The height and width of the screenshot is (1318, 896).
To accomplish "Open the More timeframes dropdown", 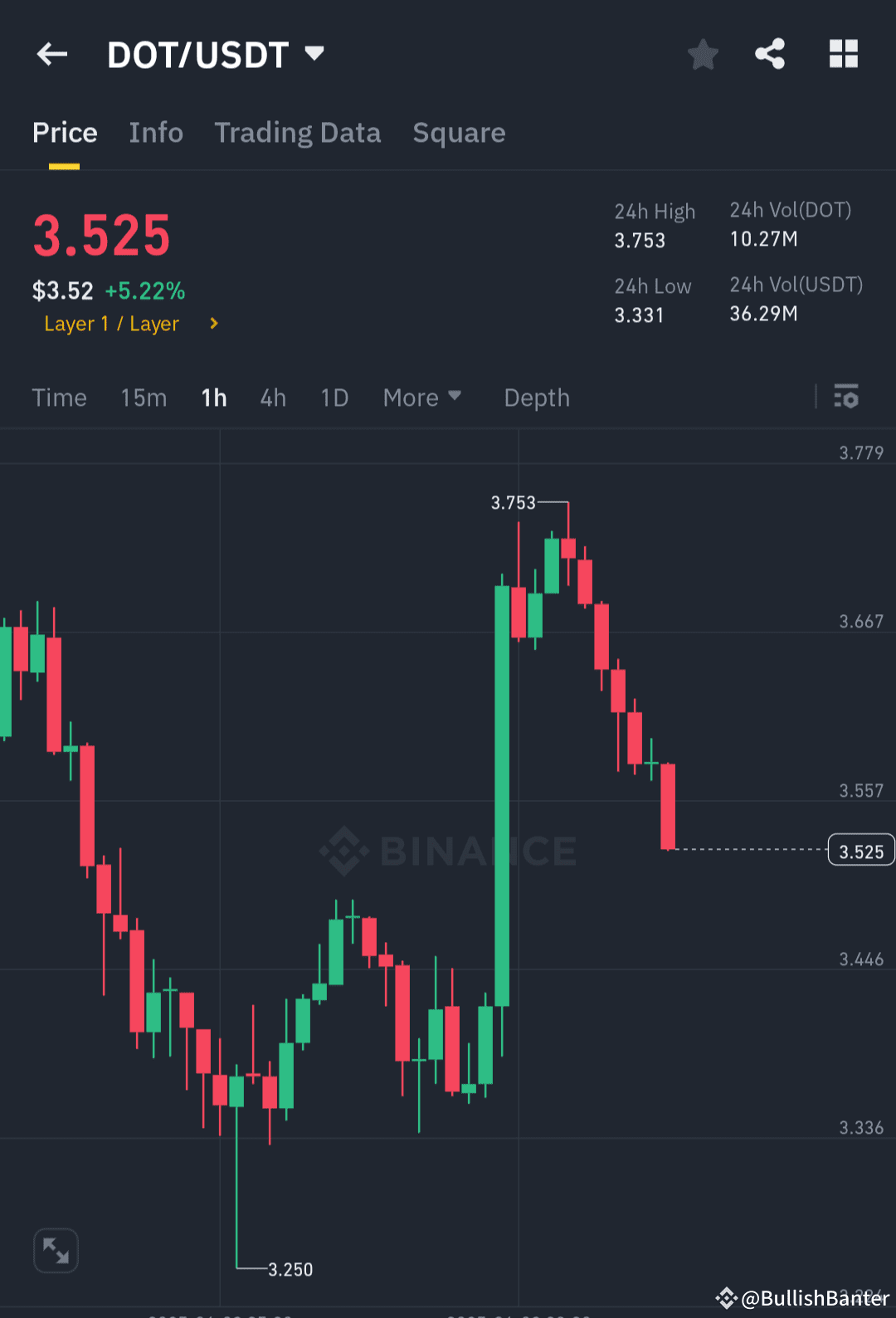I will click(x=422, y=398).
